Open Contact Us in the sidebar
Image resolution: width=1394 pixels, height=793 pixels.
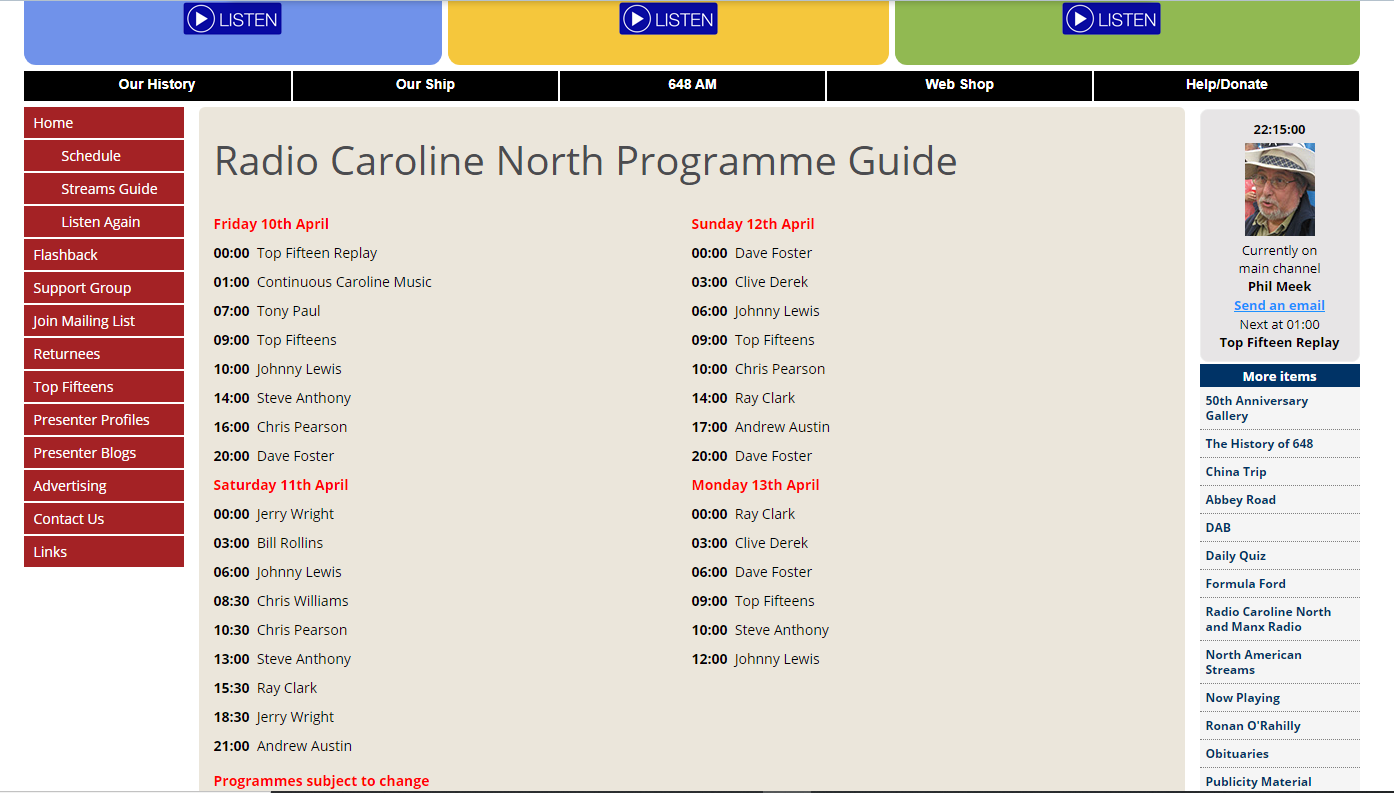(x=104, y=519)
